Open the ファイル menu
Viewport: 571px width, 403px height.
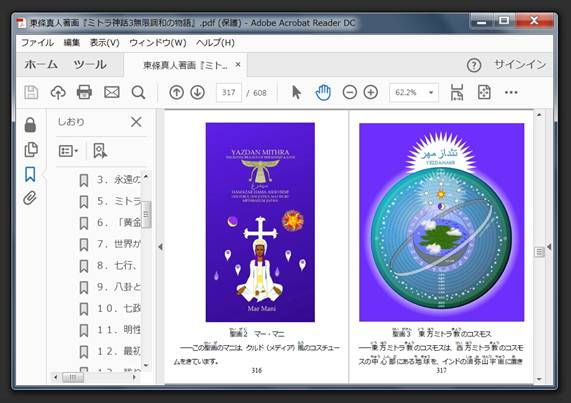[x=37, y=43]
